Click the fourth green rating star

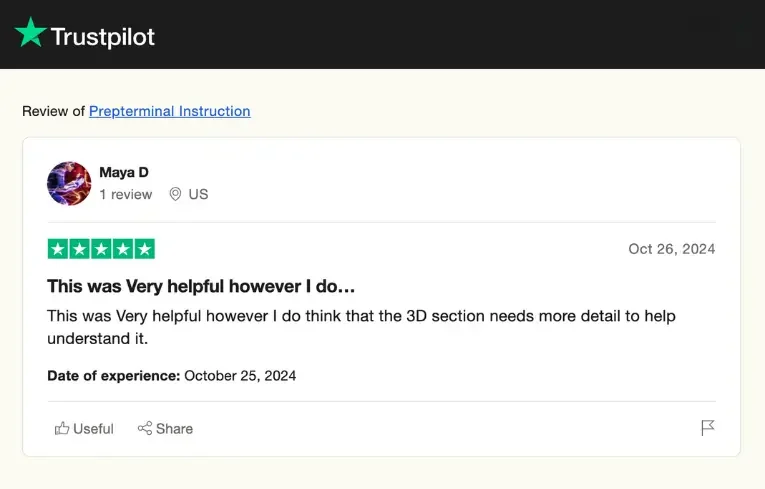coord(123,249)
